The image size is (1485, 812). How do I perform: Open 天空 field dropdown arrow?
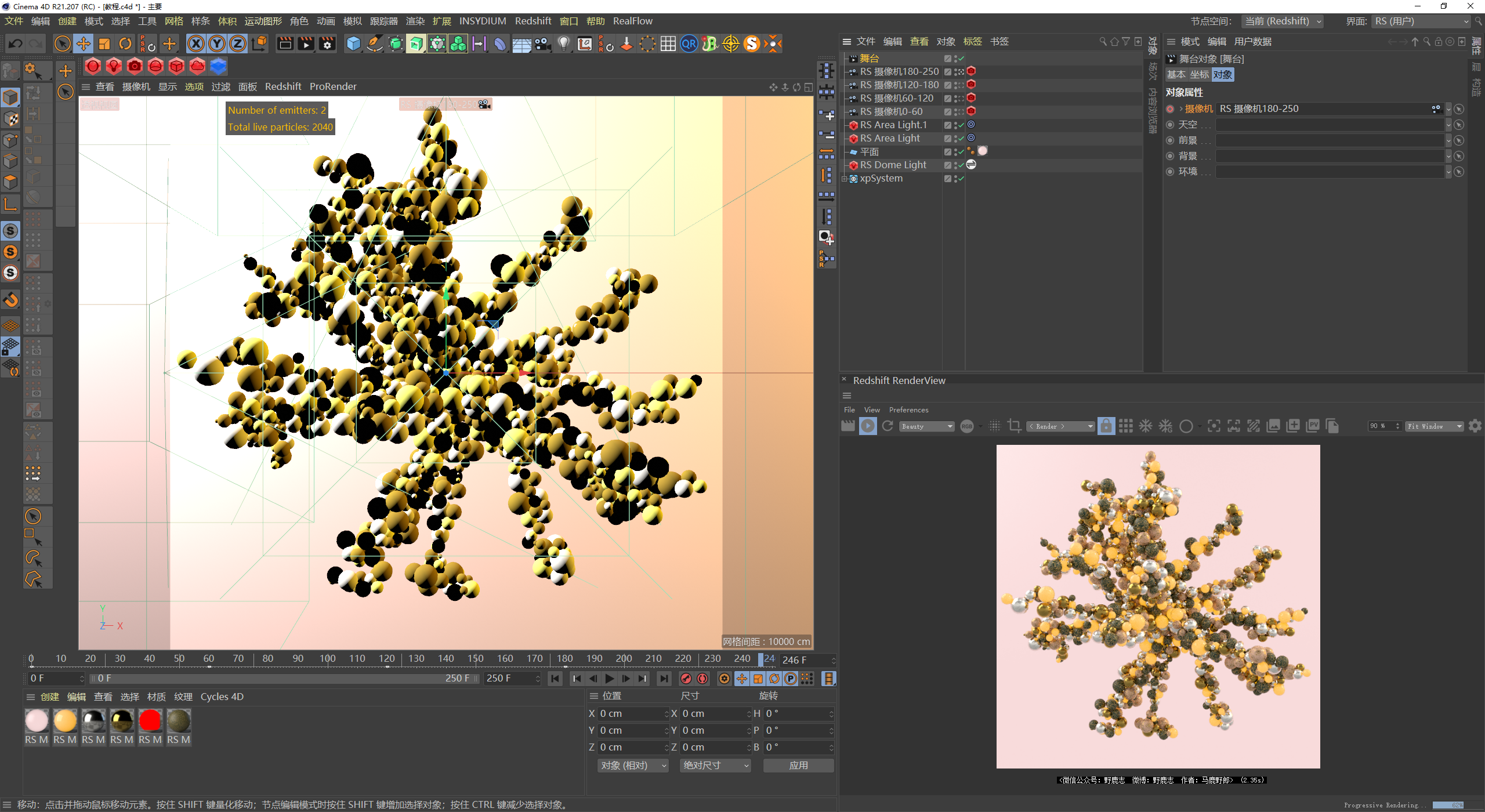[1448, 125]
